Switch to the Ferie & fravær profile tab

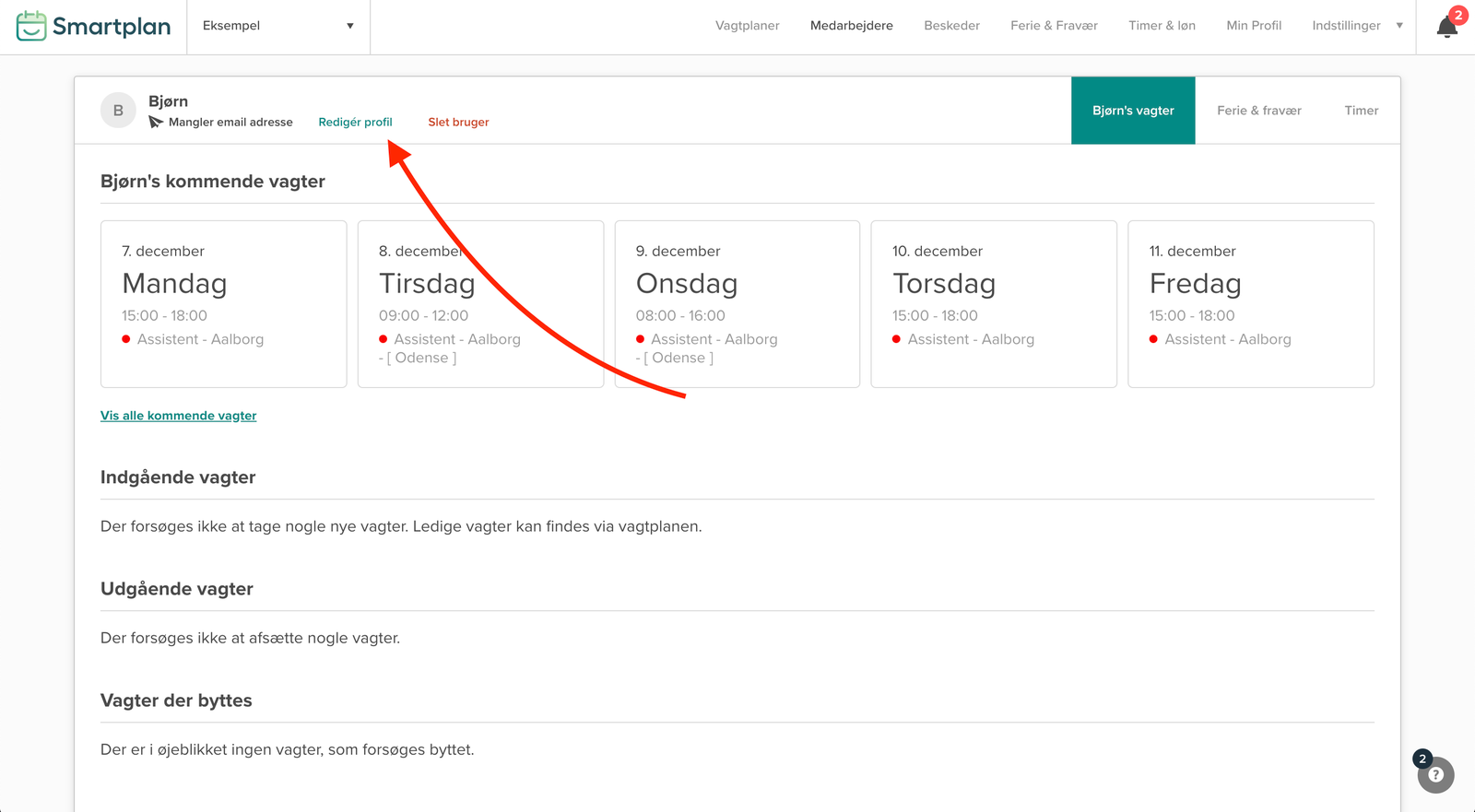click(x=1258, y=111)
